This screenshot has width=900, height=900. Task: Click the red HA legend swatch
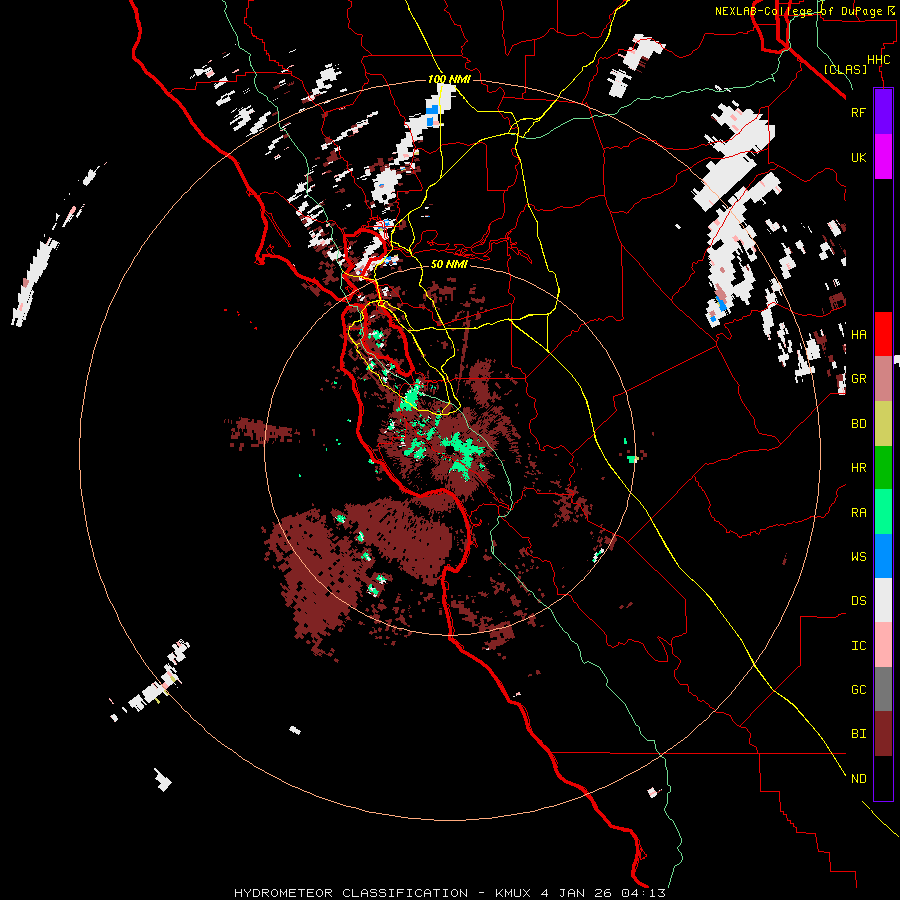[x=883, y=334]
